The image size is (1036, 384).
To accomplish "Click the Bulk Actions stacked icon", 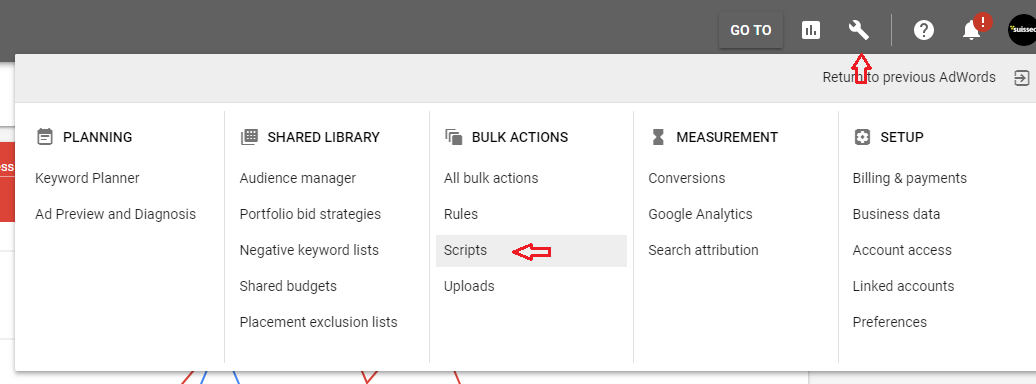I will point(453,137).
